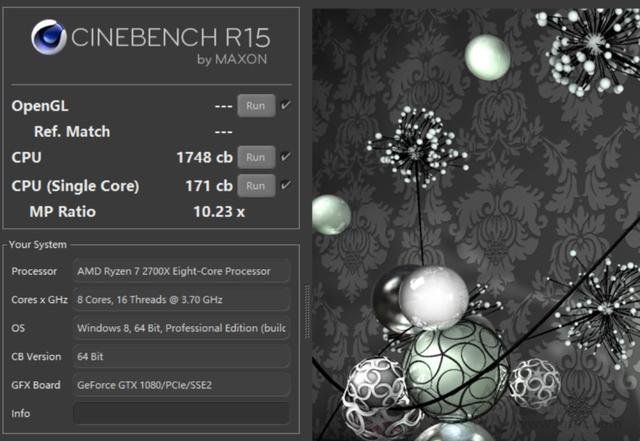
Task: Click the 'GFX Board' label
Action: [x=36, y=385]
